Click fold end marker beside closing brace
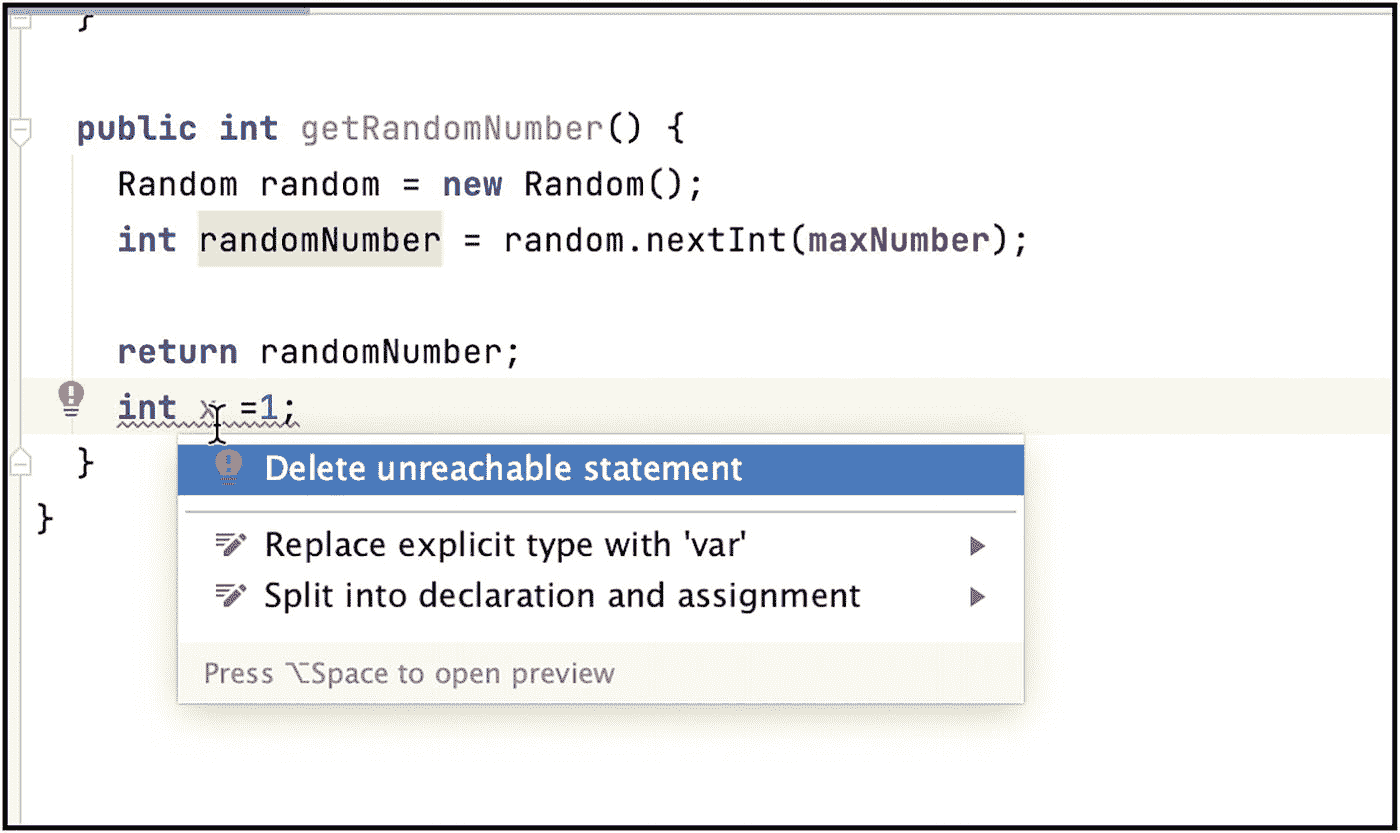 pyautogui.click(x=20, y=461)
